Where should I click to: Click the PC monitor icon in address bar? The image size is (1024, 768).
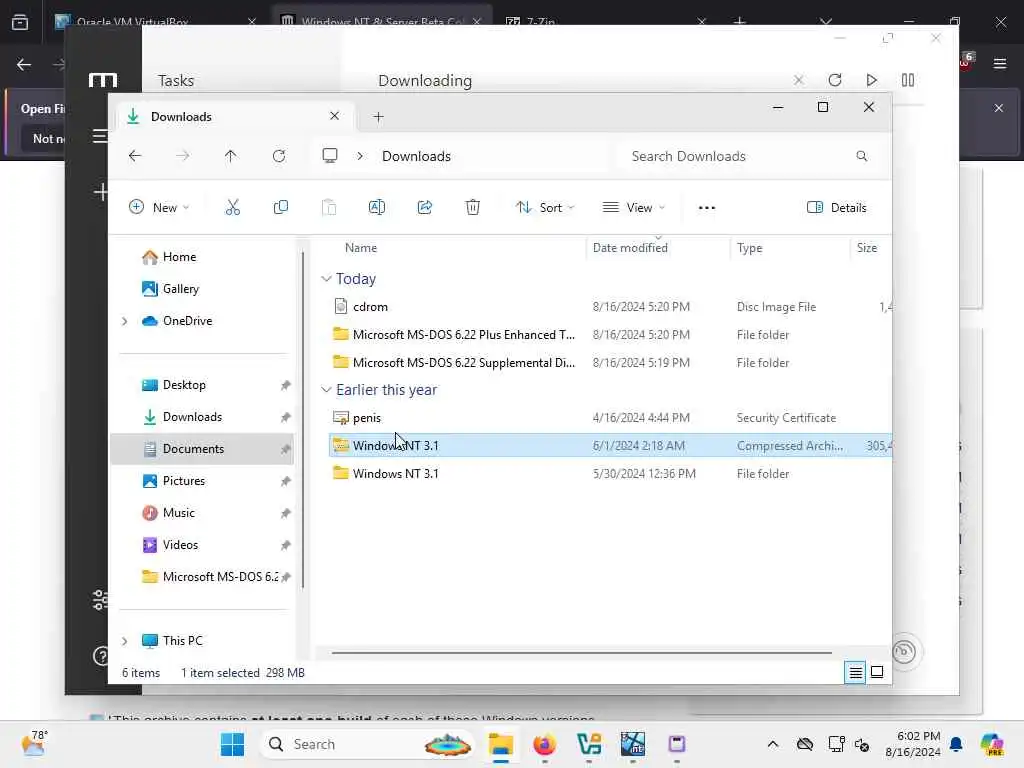point(330,155)
